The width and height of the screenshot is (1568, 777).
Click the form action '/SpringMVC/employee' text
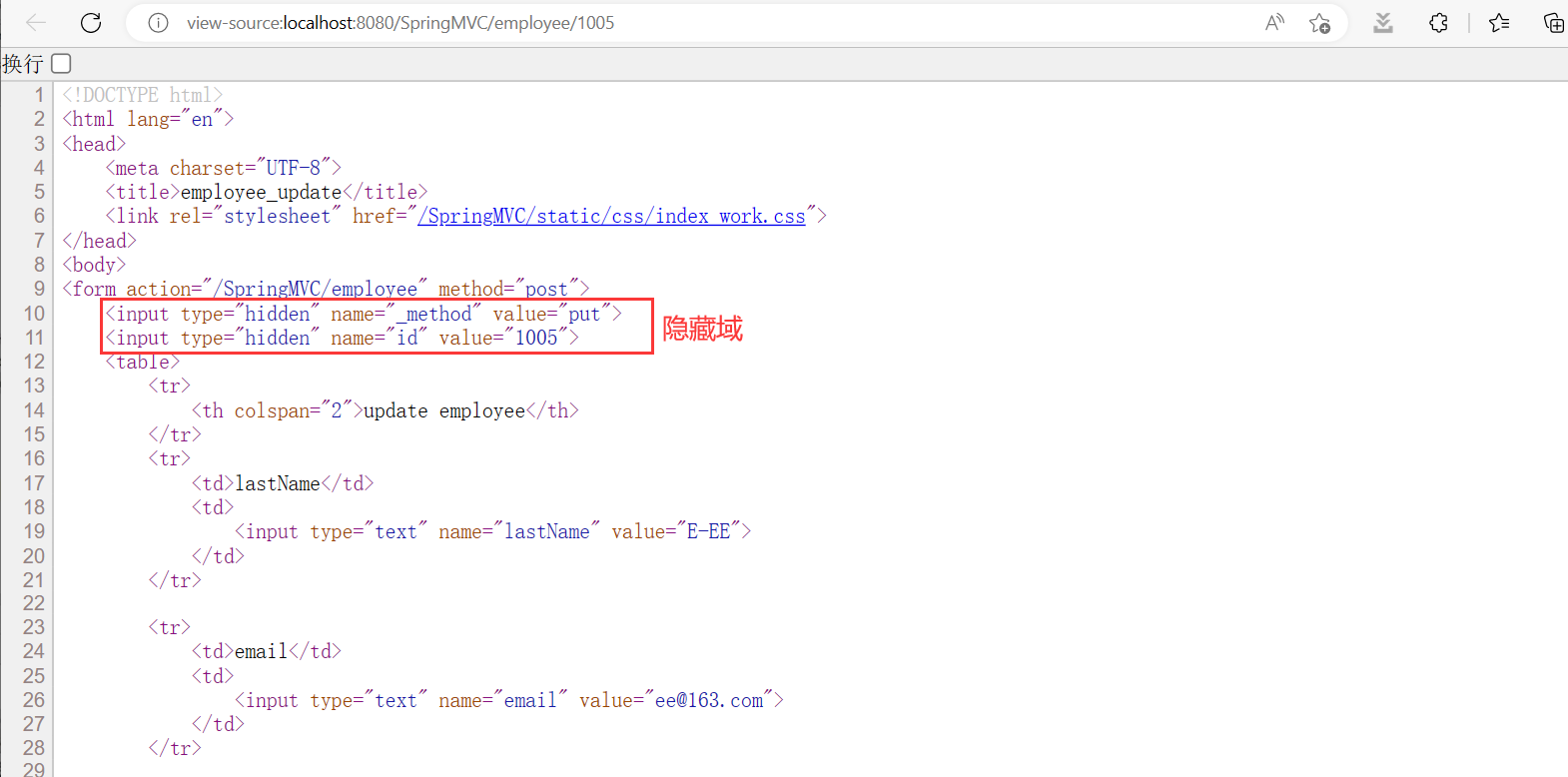pos(321,289)
